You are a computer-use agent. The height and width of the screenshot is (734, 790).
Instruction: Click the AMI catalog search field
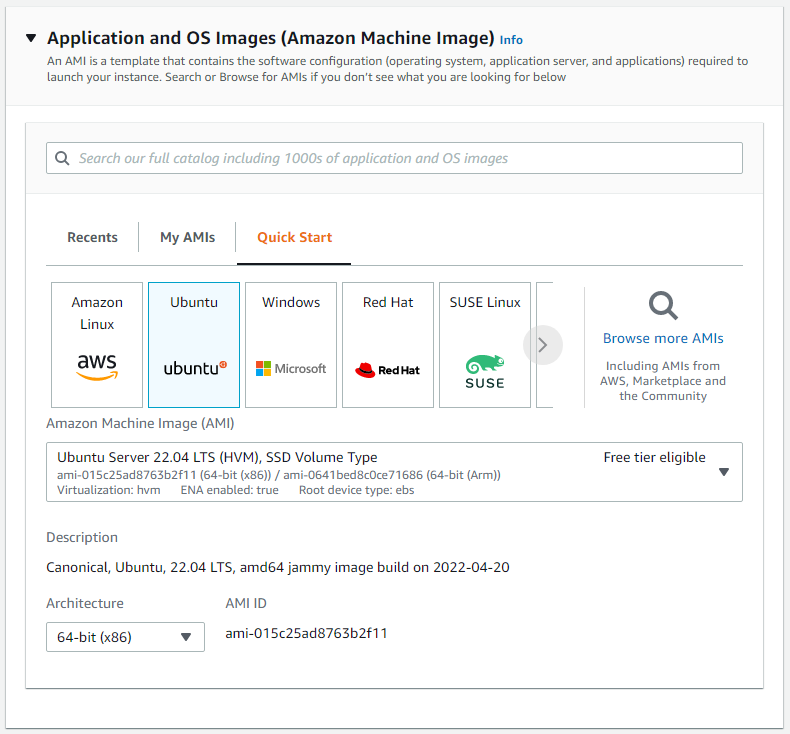point(400,158)
